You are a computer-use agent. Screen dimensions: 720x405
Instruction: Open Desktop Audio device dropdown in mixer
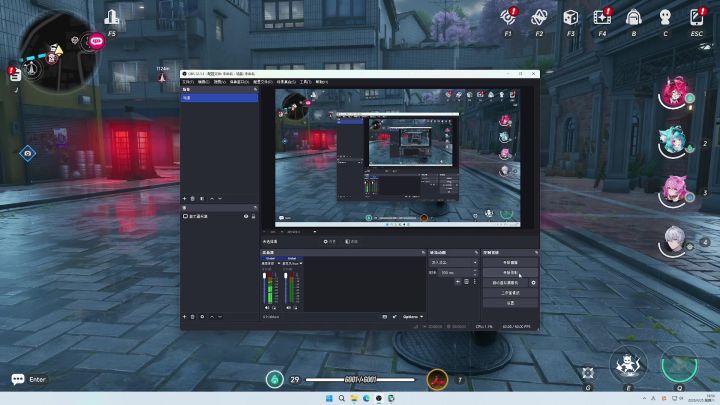click(271, 264)
